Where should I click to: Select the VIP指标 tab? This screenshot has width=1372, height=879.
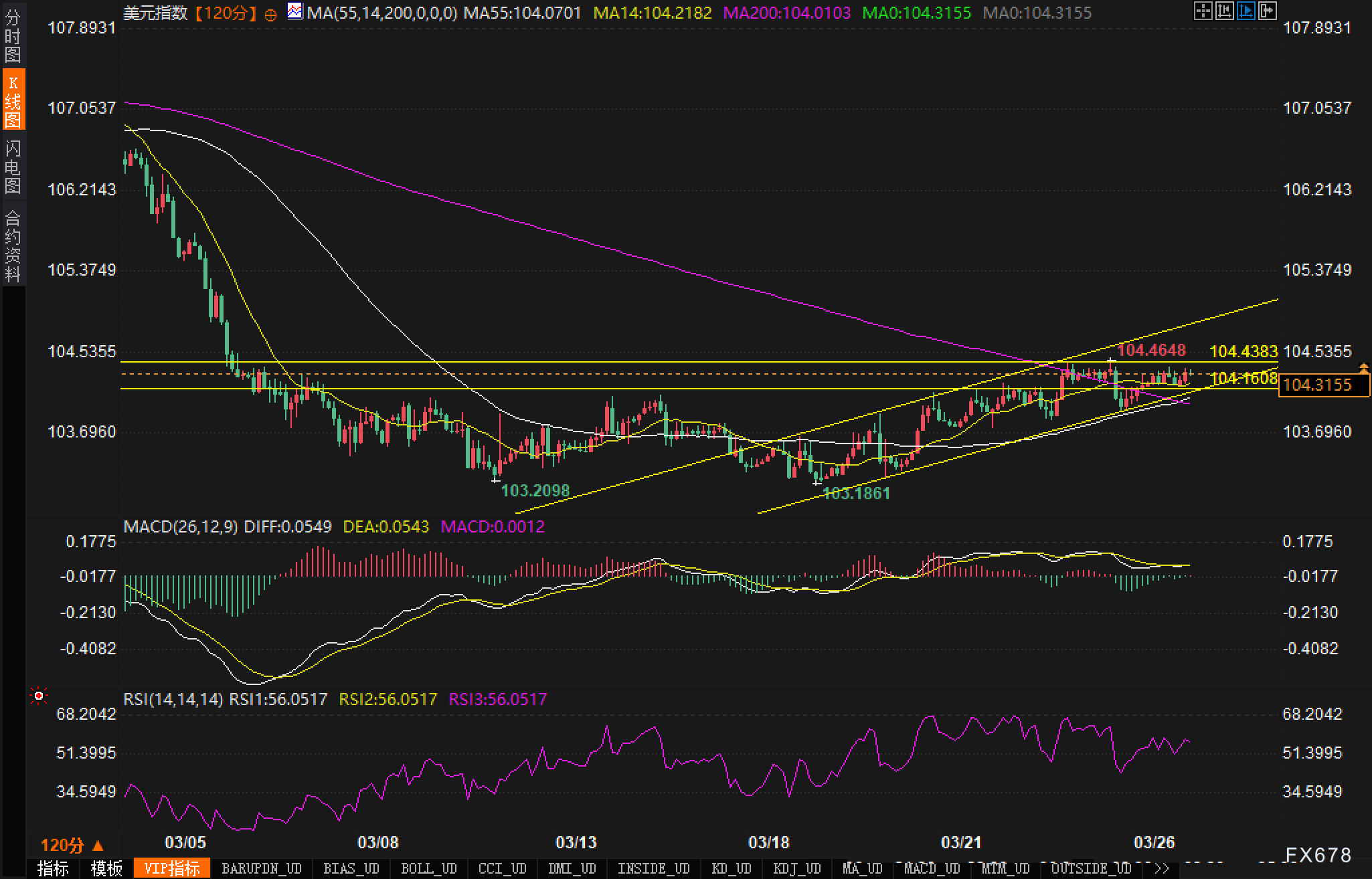tap(172, 869)
